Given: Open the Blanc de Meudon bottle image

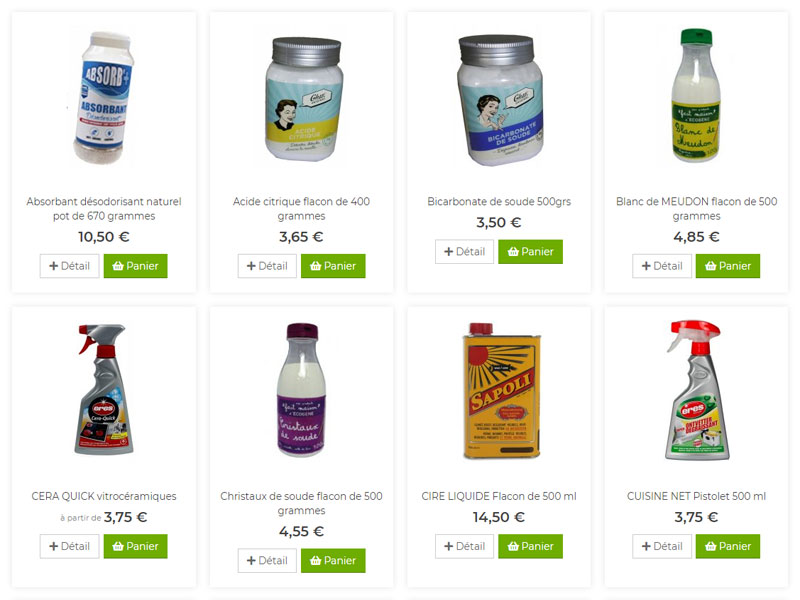Looking at the screenshot, I should point(696,95).
